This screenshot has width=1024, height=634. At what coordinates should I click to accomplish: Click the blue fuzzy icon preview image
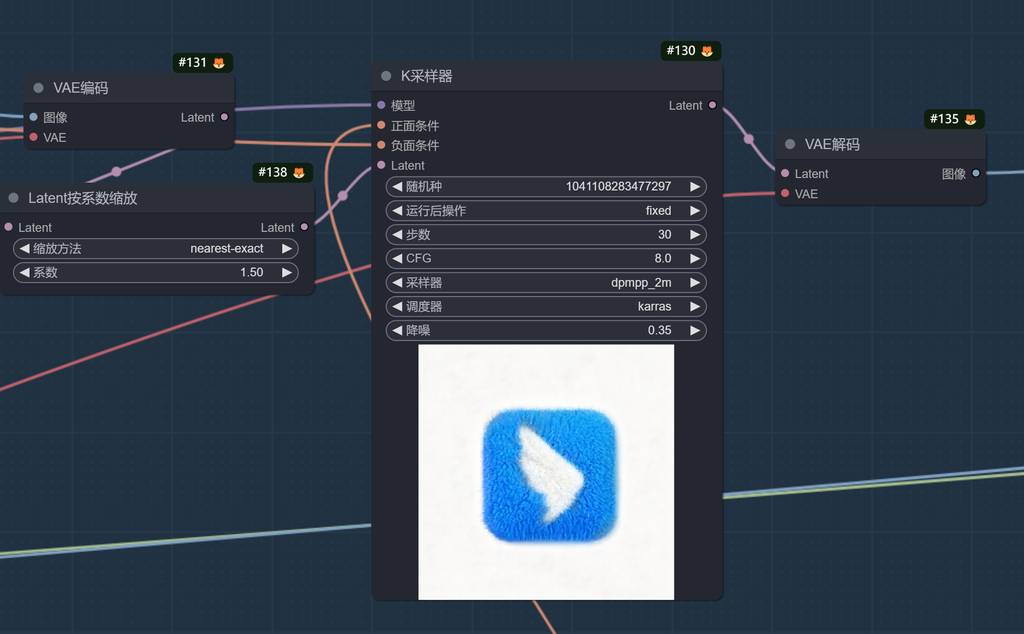coord(546,472)
